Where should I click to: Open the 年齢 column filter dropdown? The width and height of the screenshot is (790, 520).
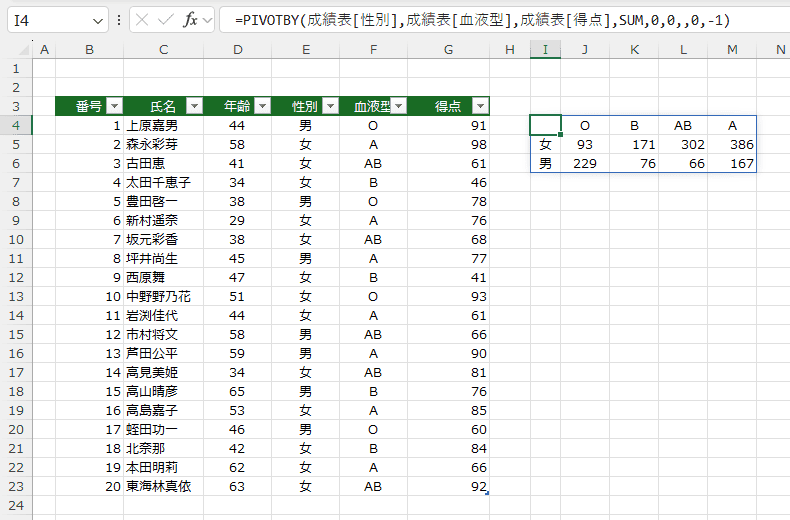(262, 106)
